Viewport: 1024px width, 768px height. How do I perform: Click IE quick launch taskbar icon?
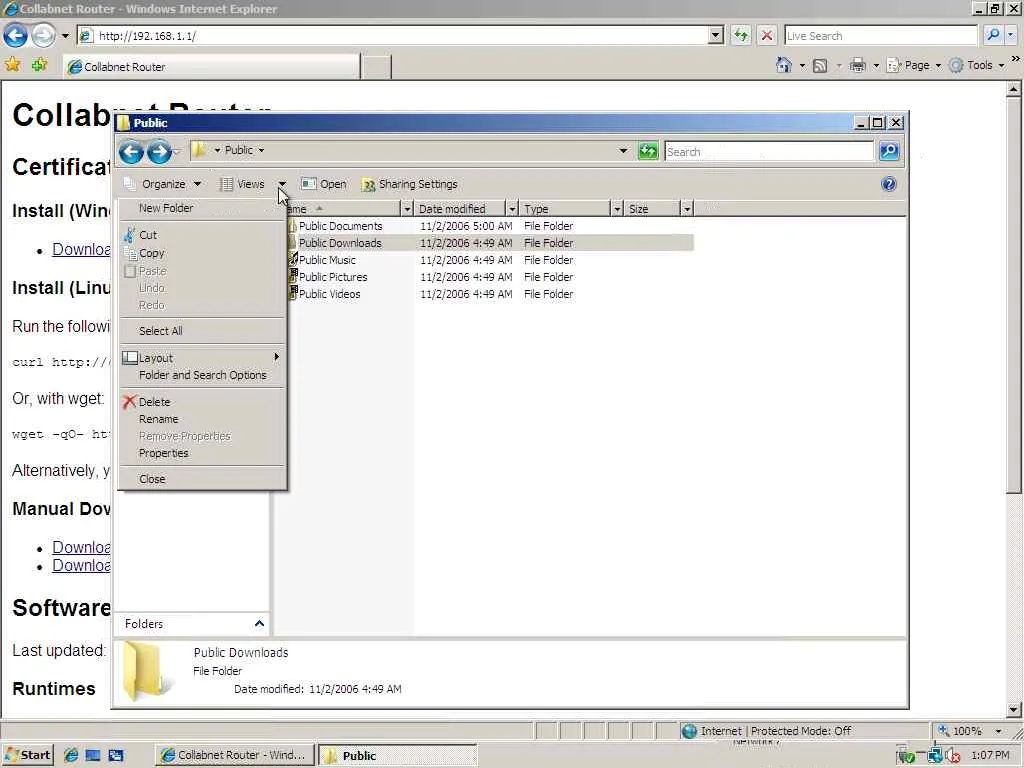[x=71, y=756]
